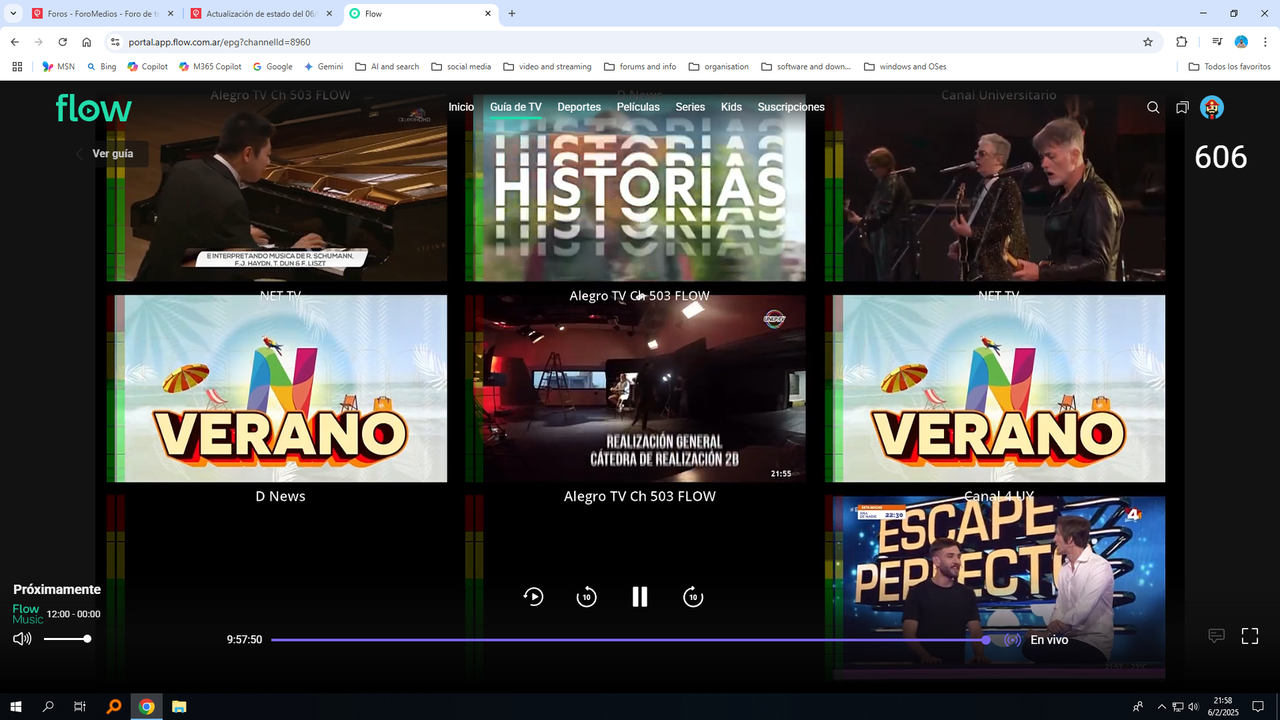Click the Canal 4 UY label
This screenshot has height=720, width=1280.
(999, 496)
